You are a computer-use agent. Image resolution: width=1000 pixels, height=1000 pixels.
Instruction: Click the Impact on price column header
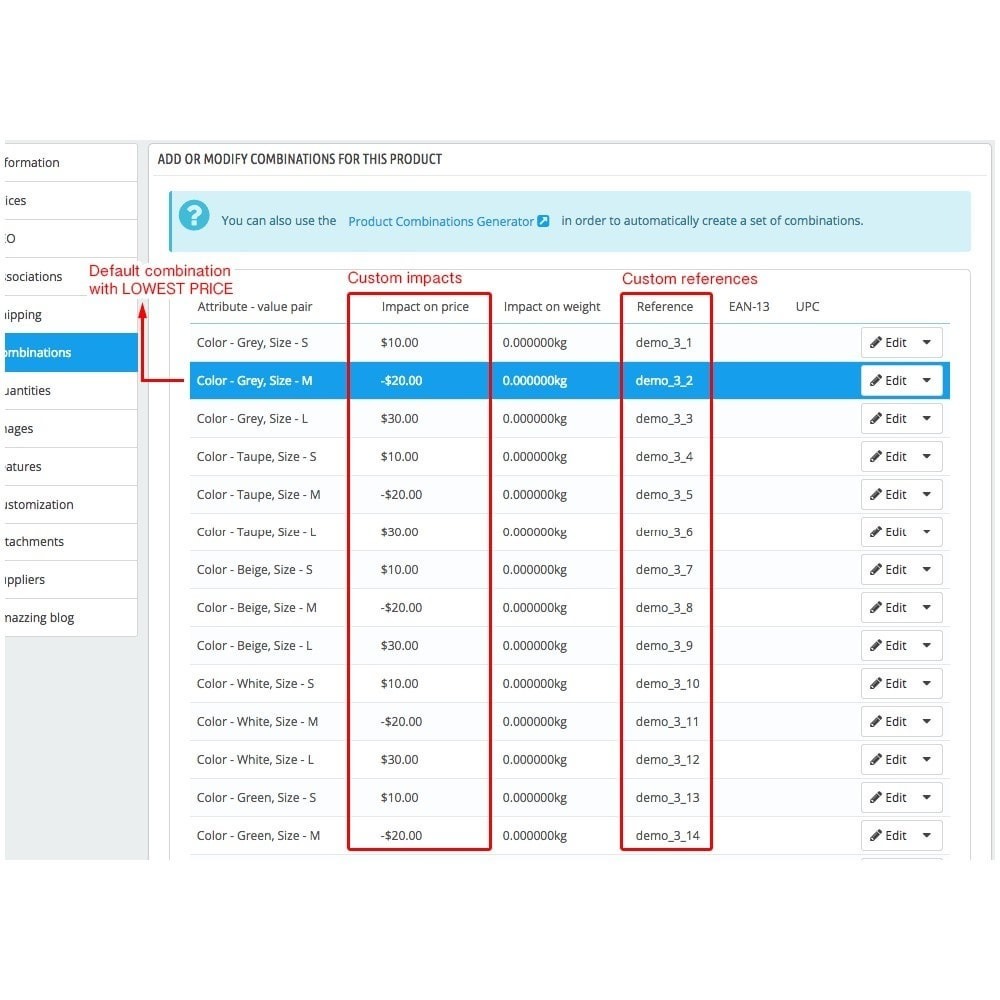click(x=425, y=307)
